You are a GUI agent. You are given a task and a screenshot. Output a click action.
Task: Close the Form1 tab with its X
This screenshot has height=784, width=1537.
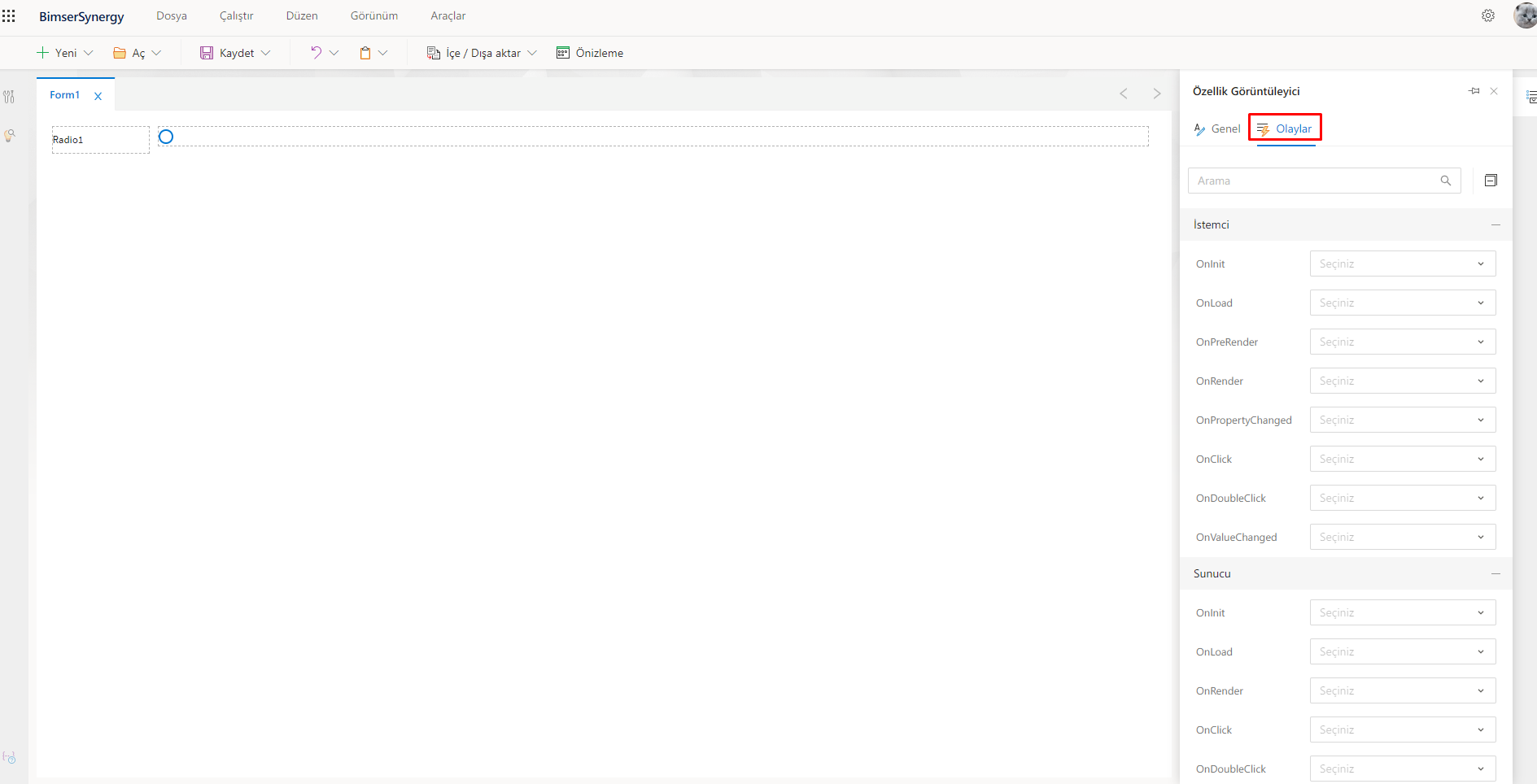click(x=98, y=96)
